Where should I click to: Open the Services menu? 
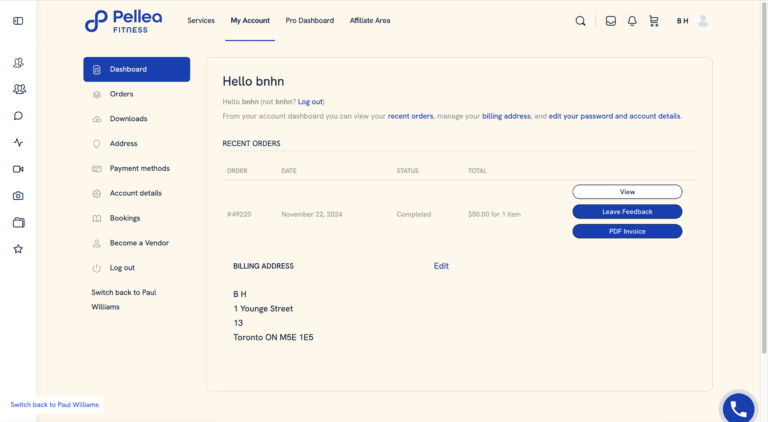[201, 21]
